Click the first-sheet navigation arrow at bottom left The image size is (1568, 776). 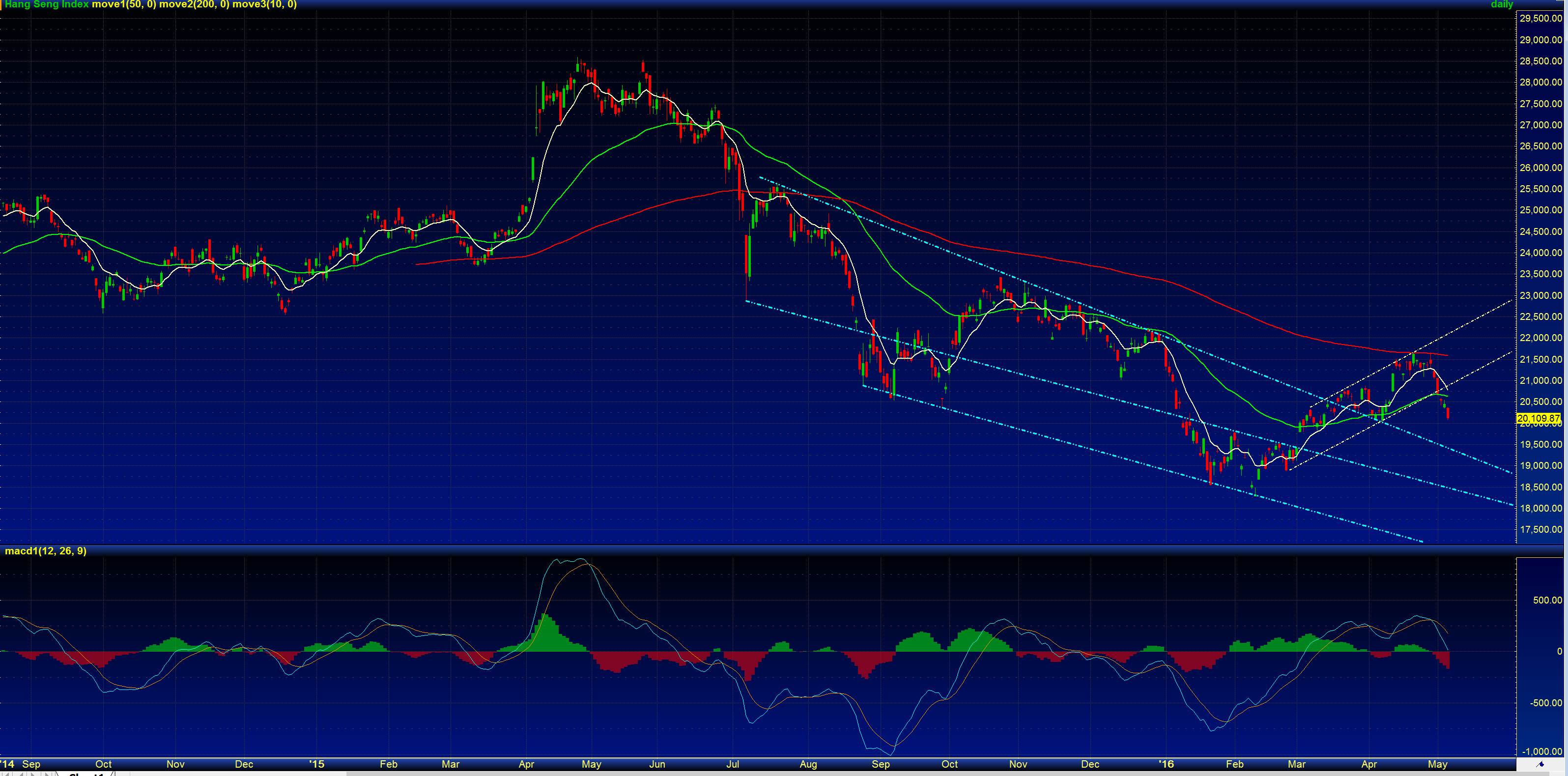(x=7, y=774)
